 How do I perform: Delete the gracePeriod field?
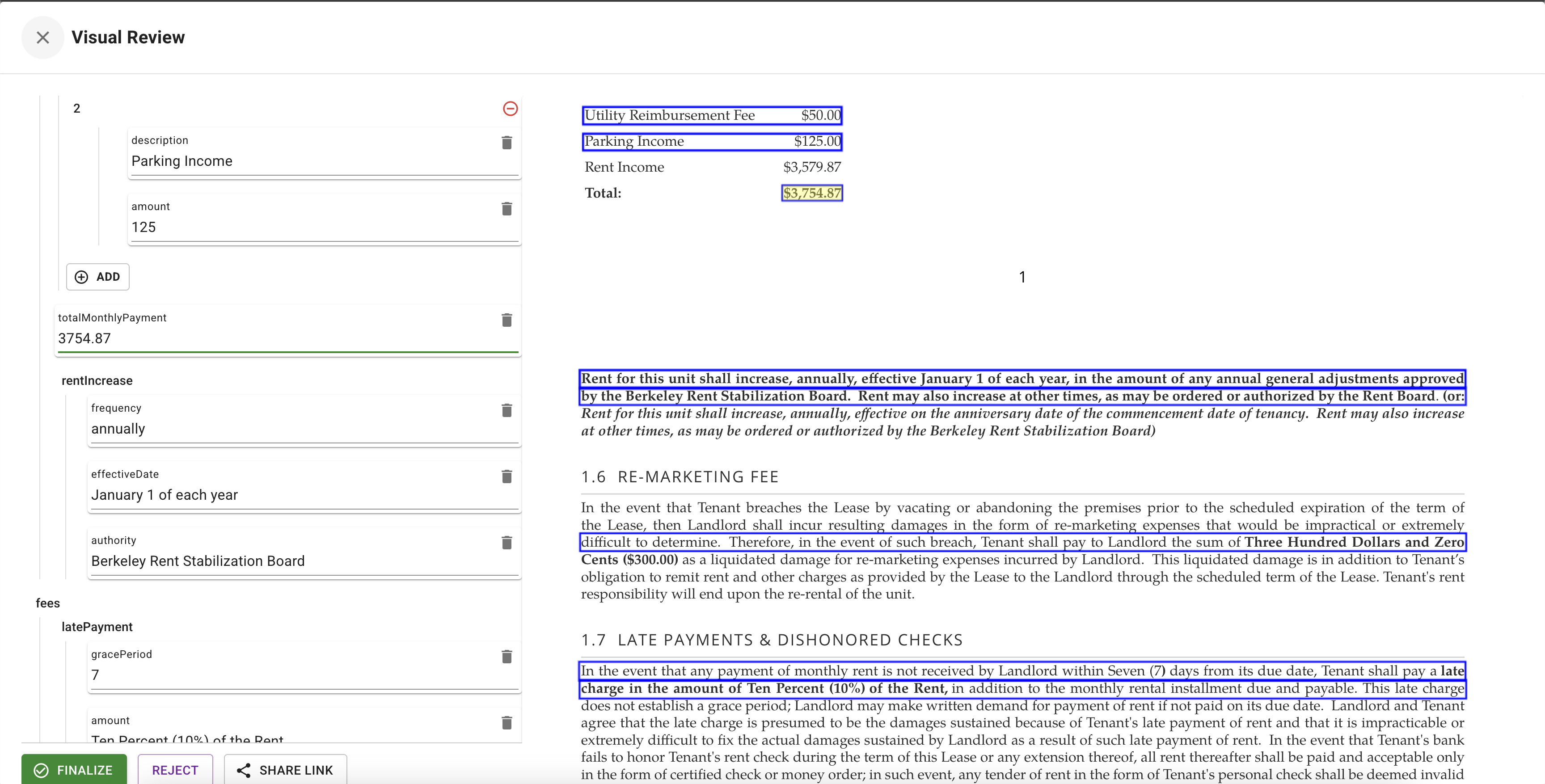click(x=506, y=657)
